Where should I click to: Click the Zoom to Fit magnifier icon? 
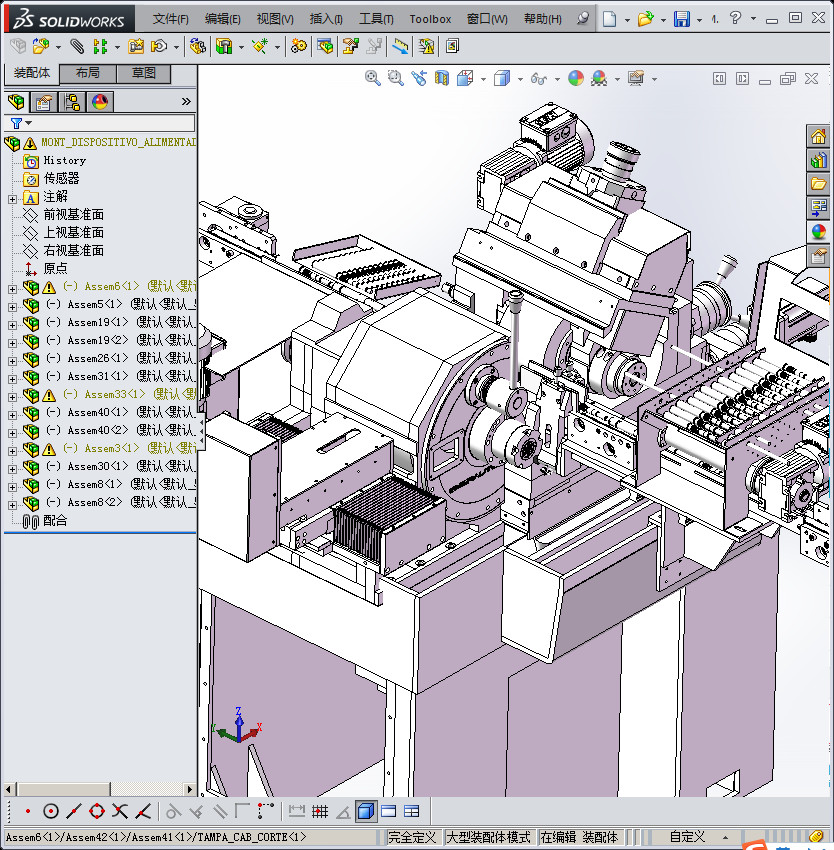coord(373,78)
